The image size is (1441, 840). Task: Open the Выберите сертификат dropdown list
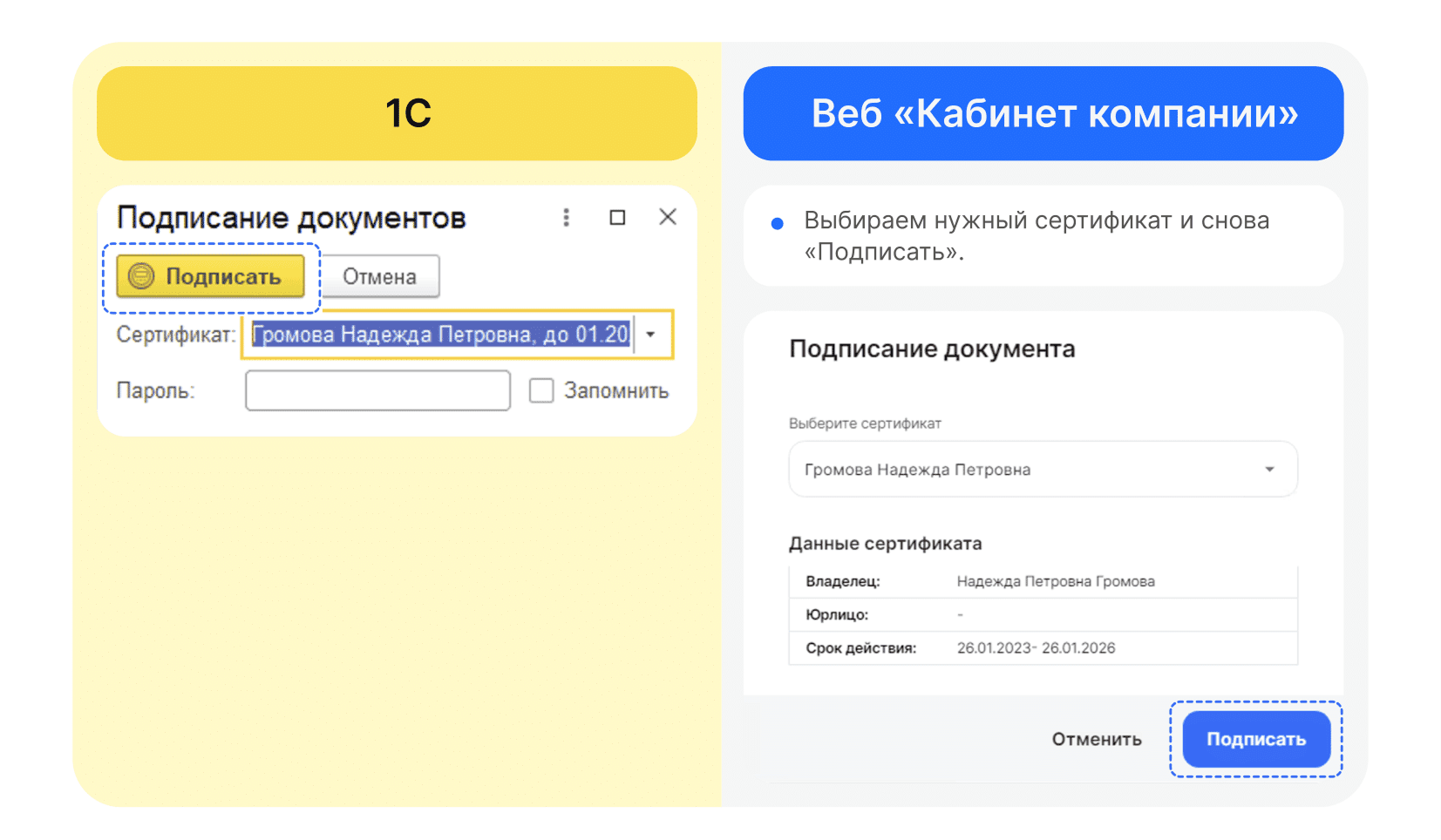point(1043,470)
